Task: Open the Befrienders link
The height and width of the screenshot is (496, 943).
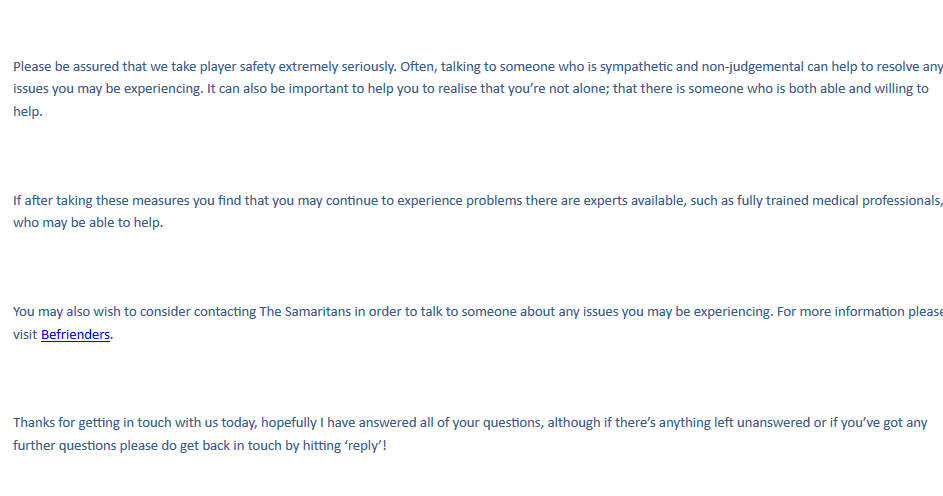Action: click(x=75, y=335)
